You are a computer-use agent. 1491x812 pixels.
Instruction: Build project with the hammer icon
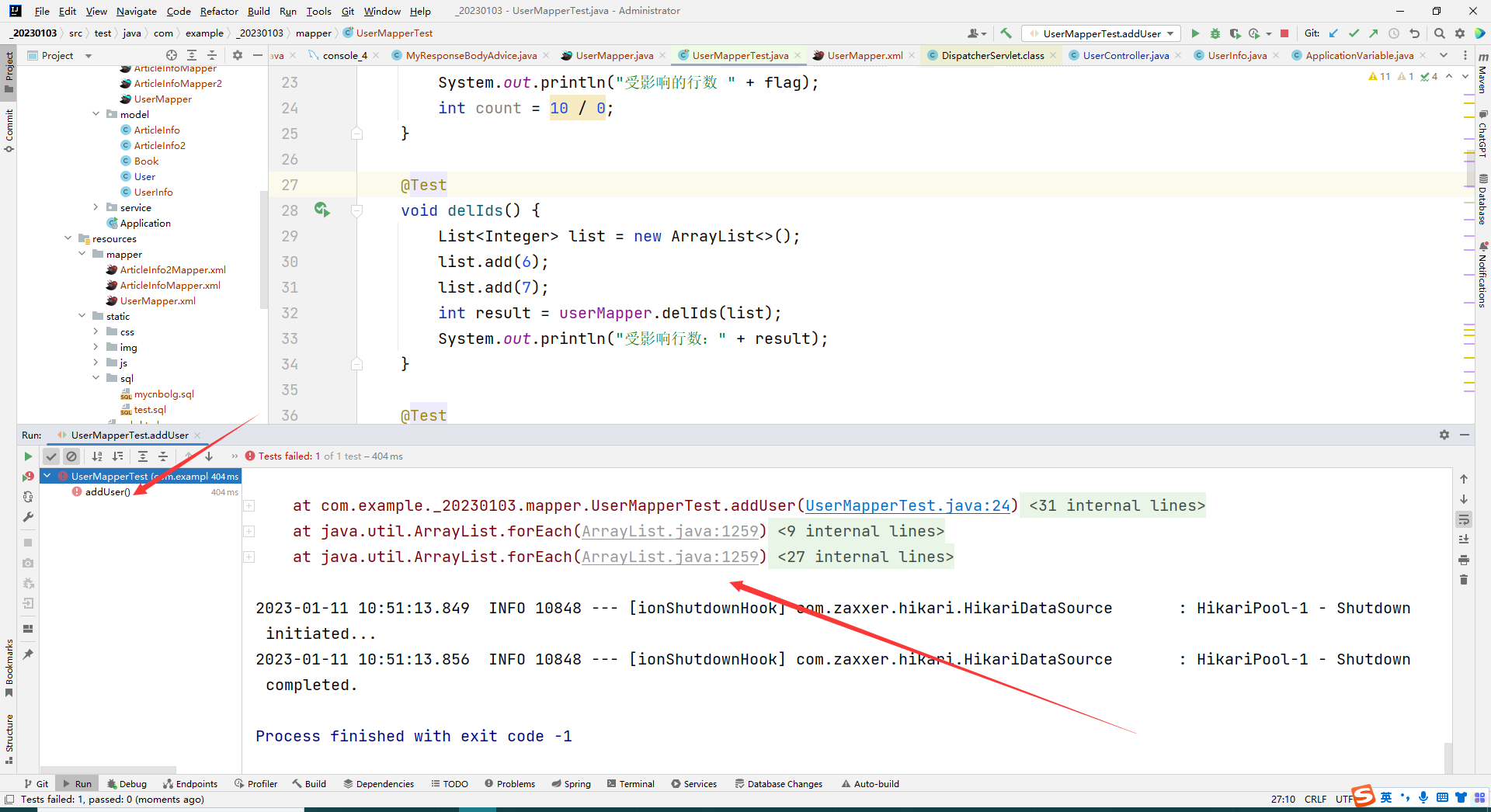pyautogui.click(x=1006, y=33)
